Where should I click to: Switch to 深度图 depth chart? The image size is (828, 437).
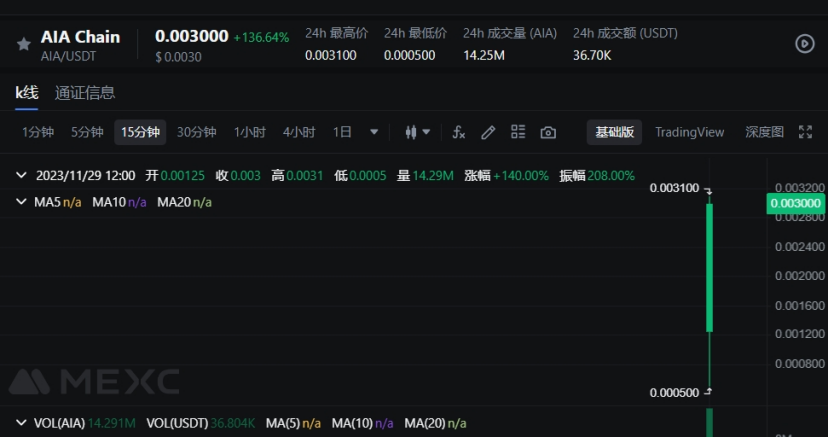(765, 132)
